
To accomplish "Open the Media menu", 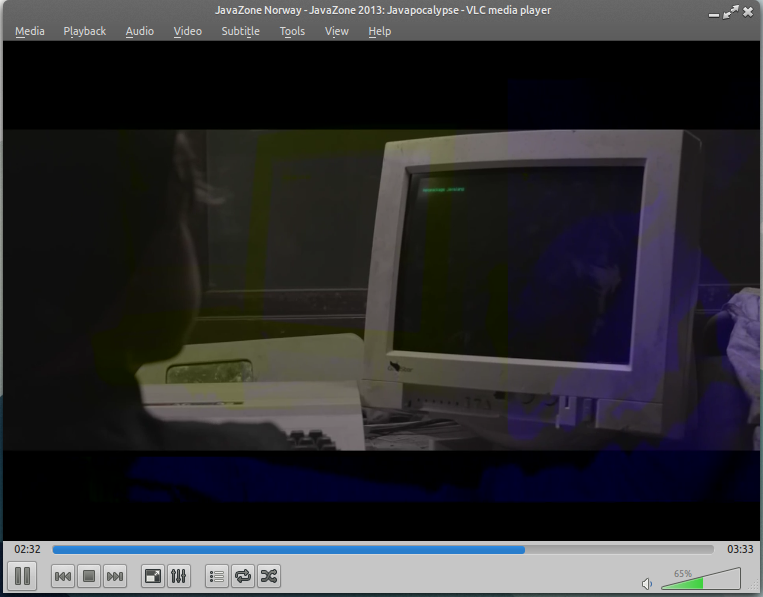I will click(30, 31).
